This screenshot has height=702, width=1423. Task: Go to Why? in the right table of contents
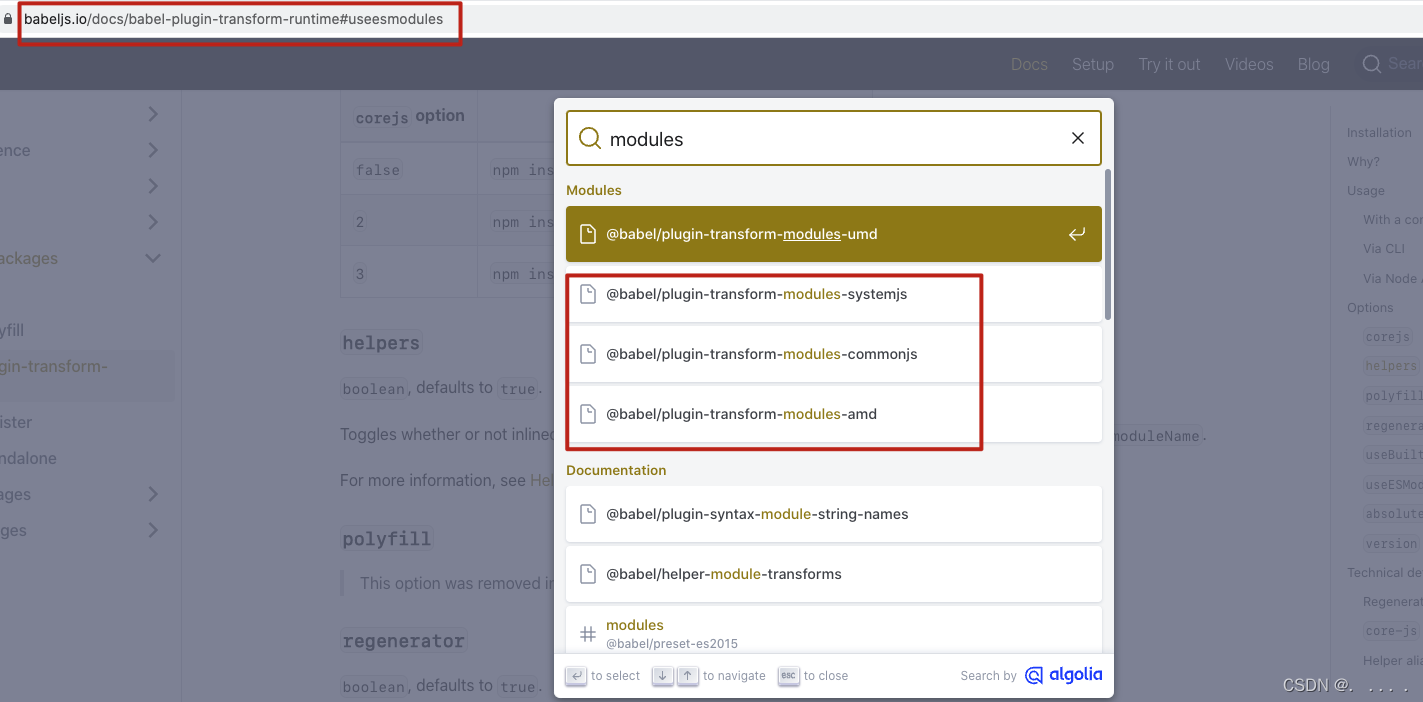(1363, 161)
